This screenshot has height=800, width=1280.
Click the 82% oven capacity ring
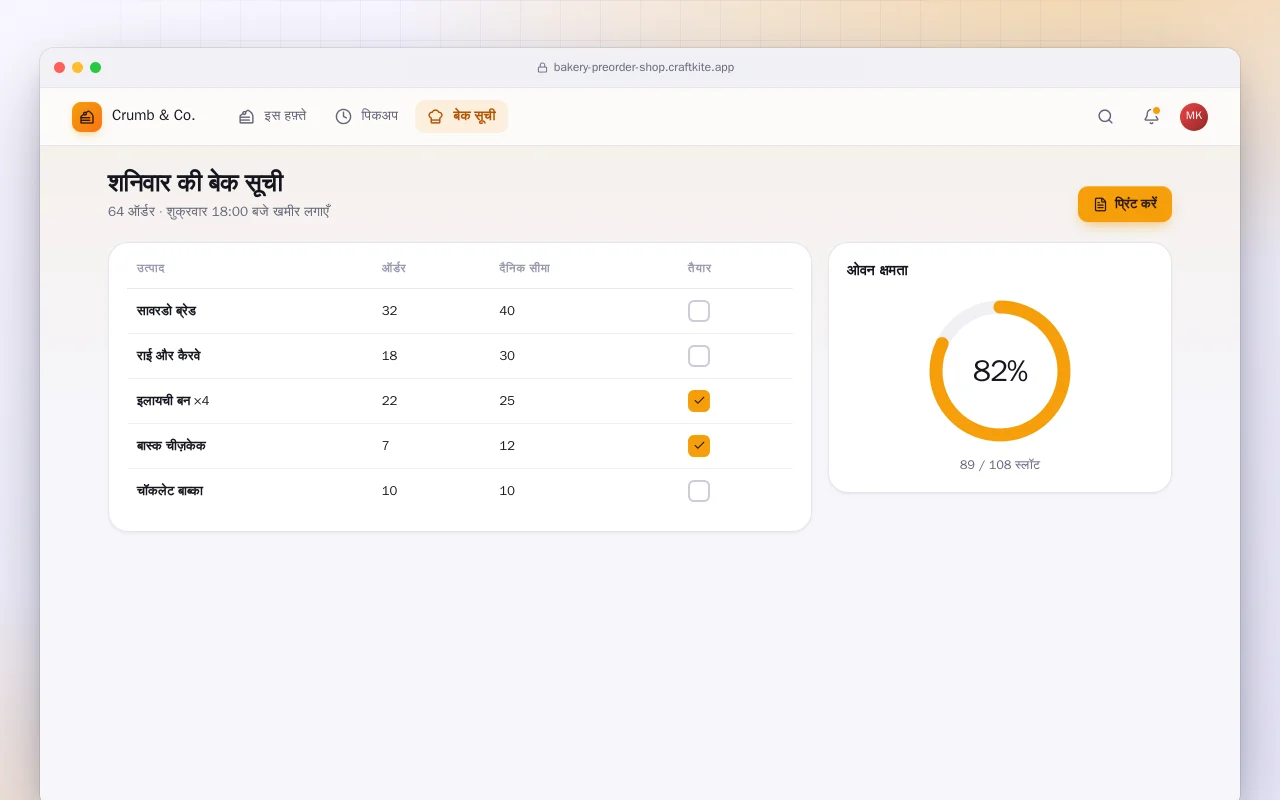pos(1000,371)
